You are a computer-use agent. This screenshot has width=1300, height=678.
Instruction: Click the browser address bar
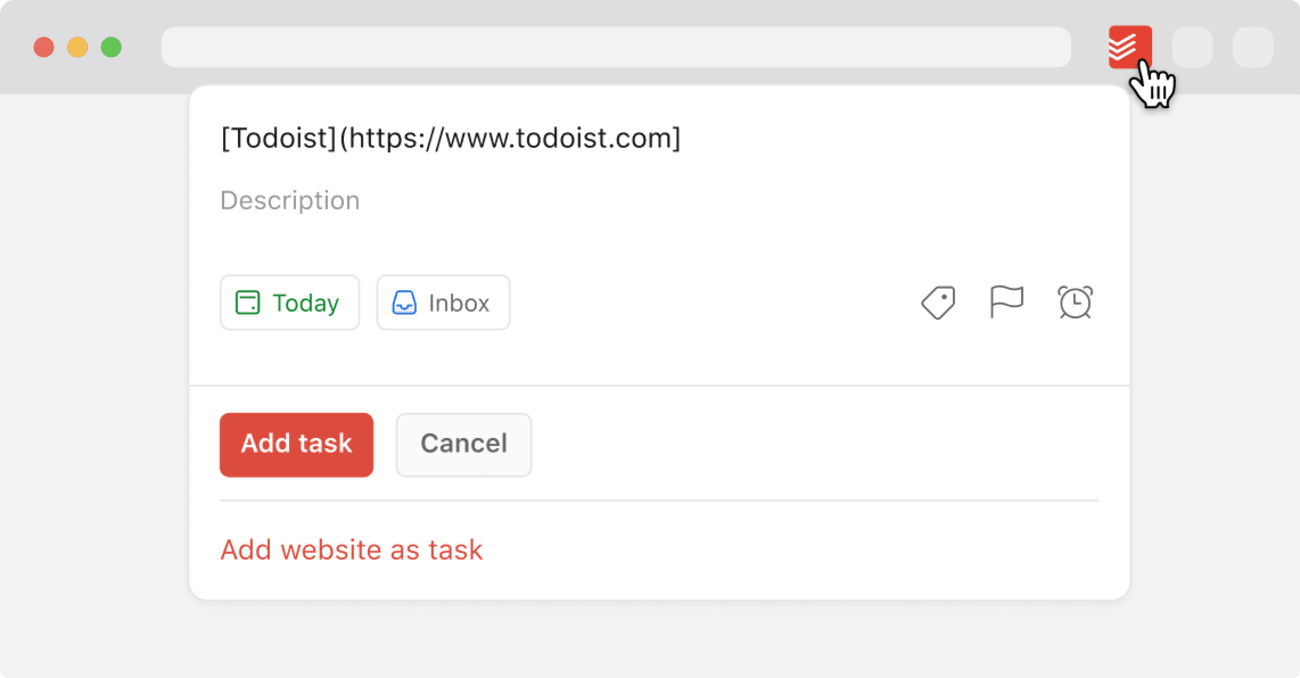point(617,47)
